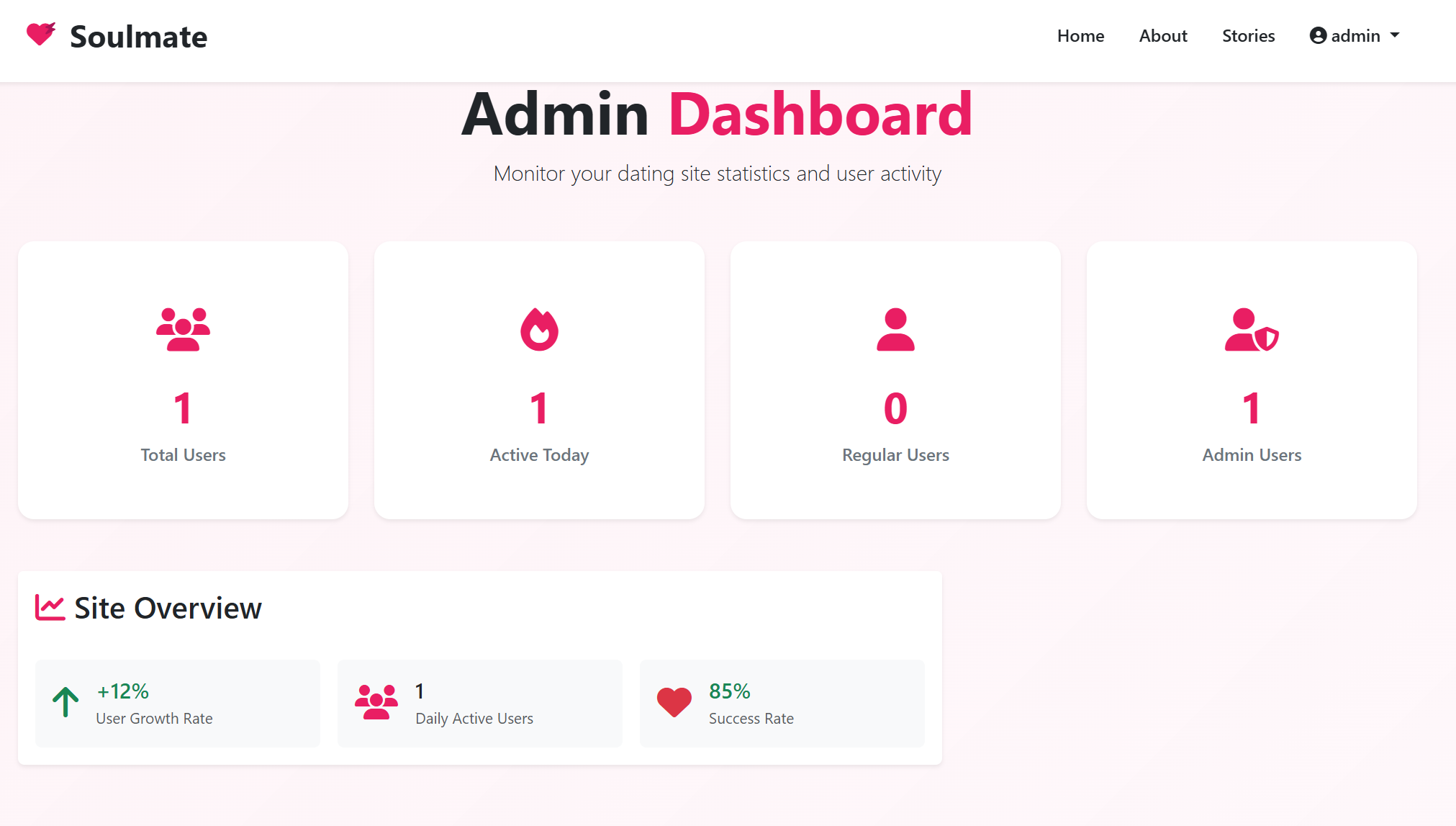The height and width of the screenshot is (826, 1456).
Task: Open the Stories page link
Action: [x=1248, y=35]
